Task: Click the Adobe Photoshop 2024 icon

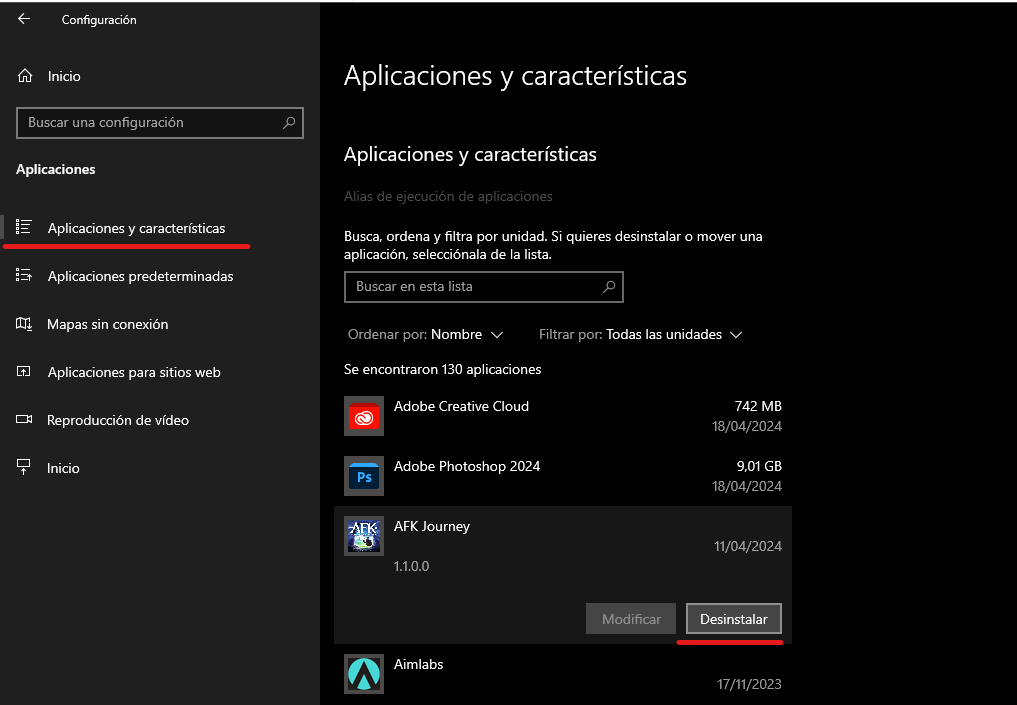Action: click(363, 476)
